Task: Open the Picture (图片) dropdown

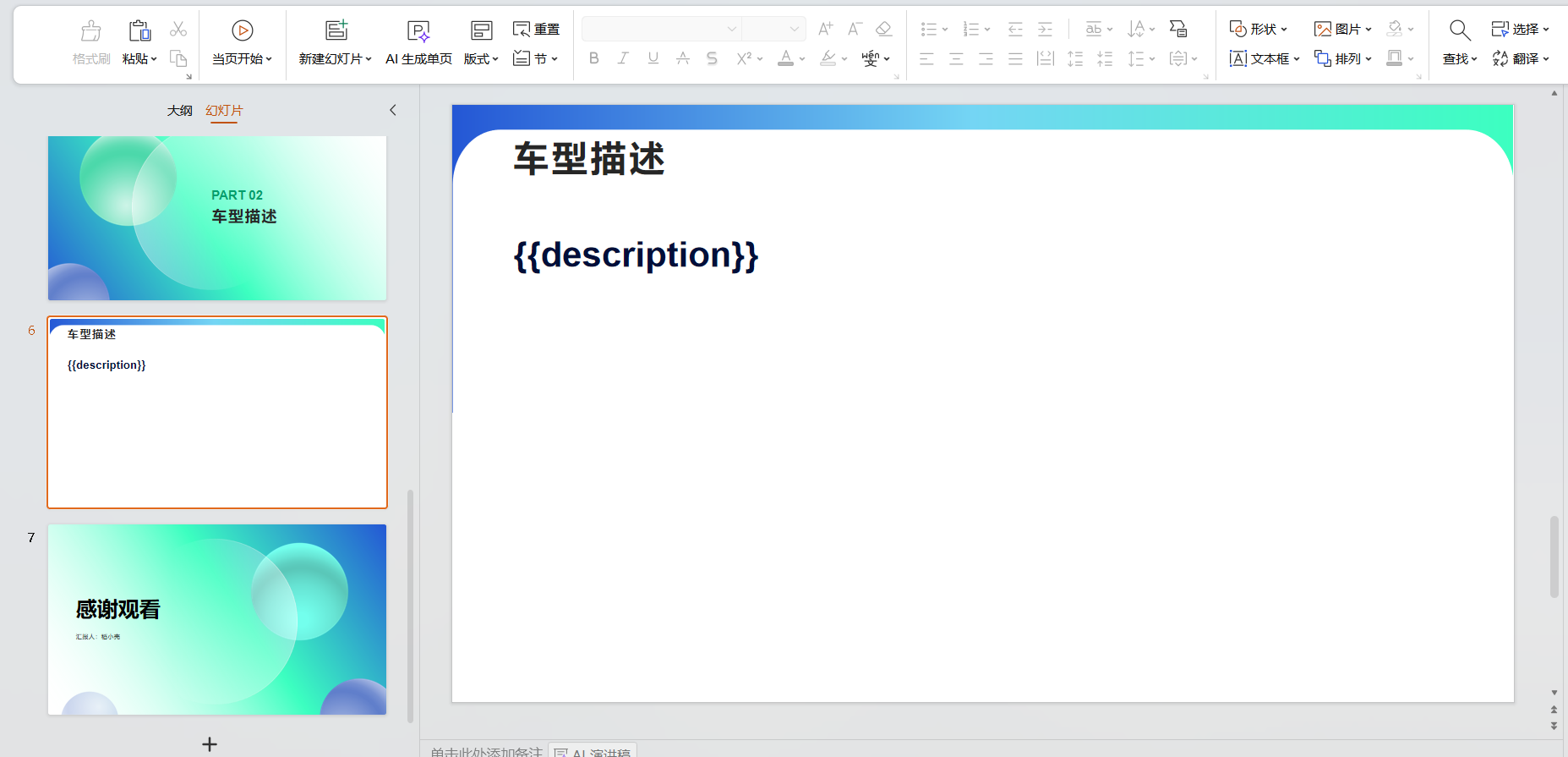Action: click(1343, 30)
